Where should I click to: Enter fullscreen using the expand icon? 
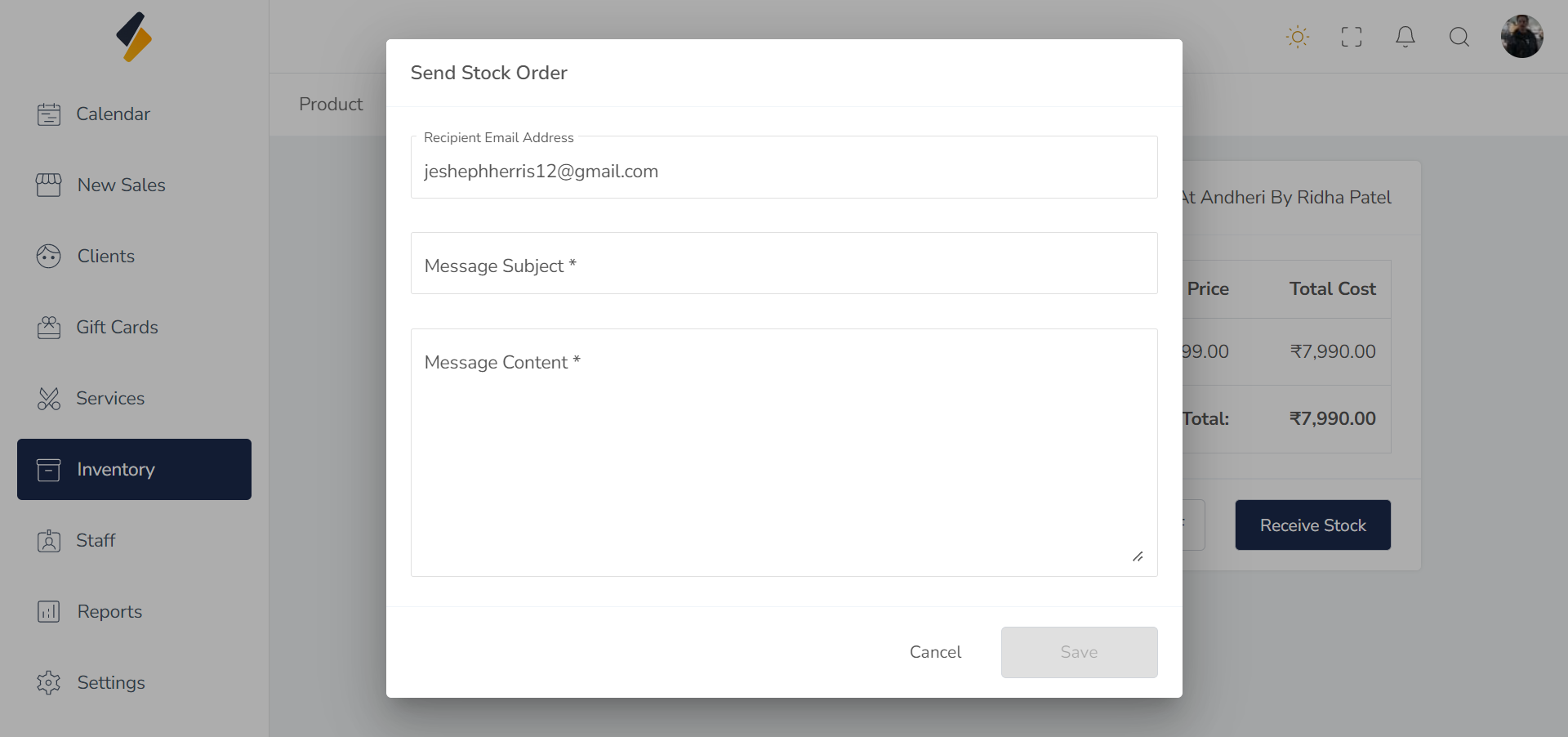coord(1351,37)
